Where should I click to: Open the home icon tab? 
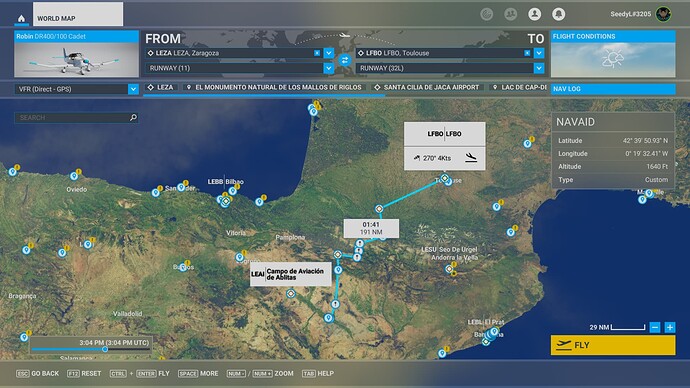[x=21, y=18]
